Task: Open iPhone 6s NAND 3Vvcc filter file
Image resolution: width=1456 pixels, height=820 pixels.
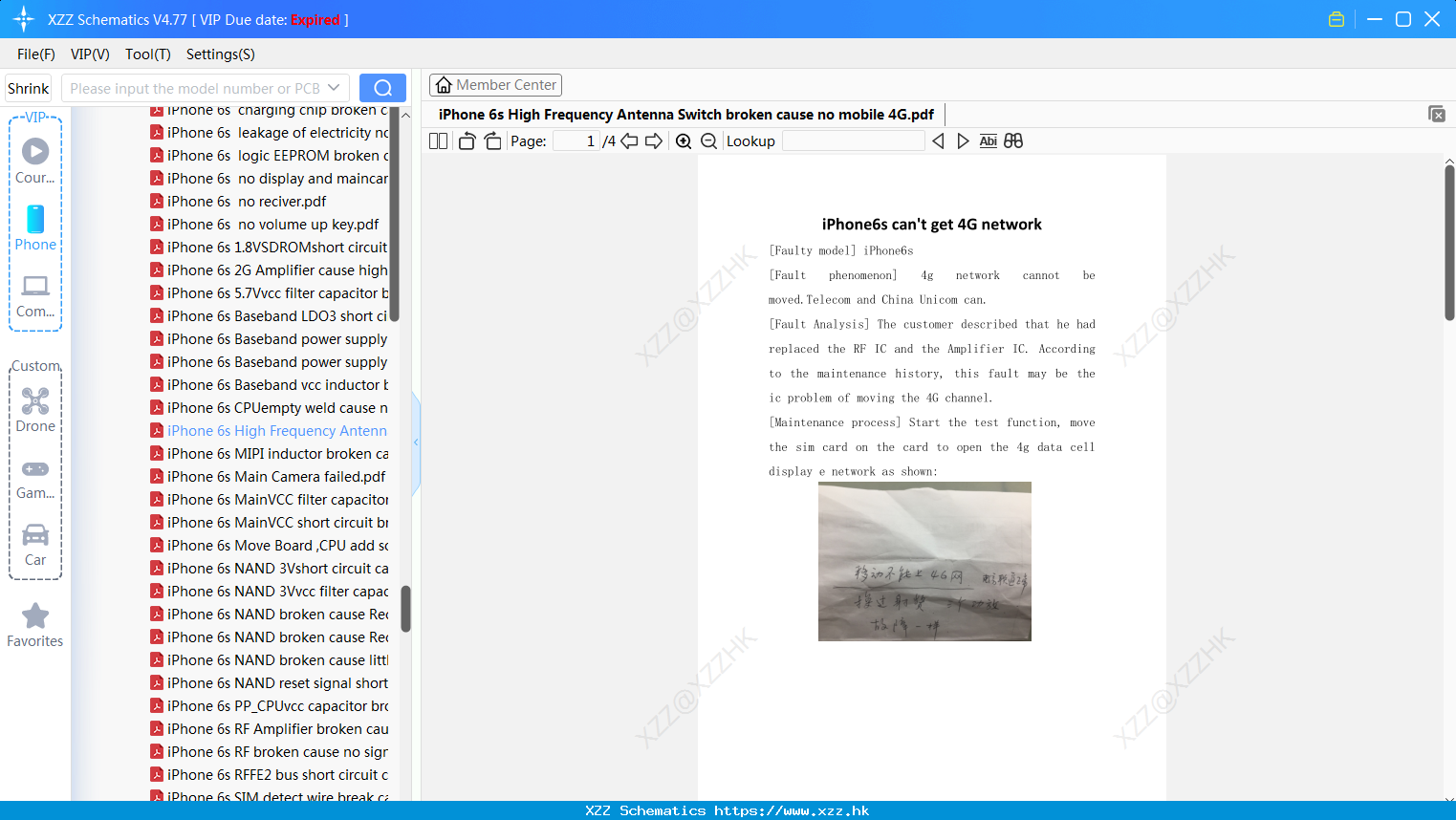Action: pos(269,592)
